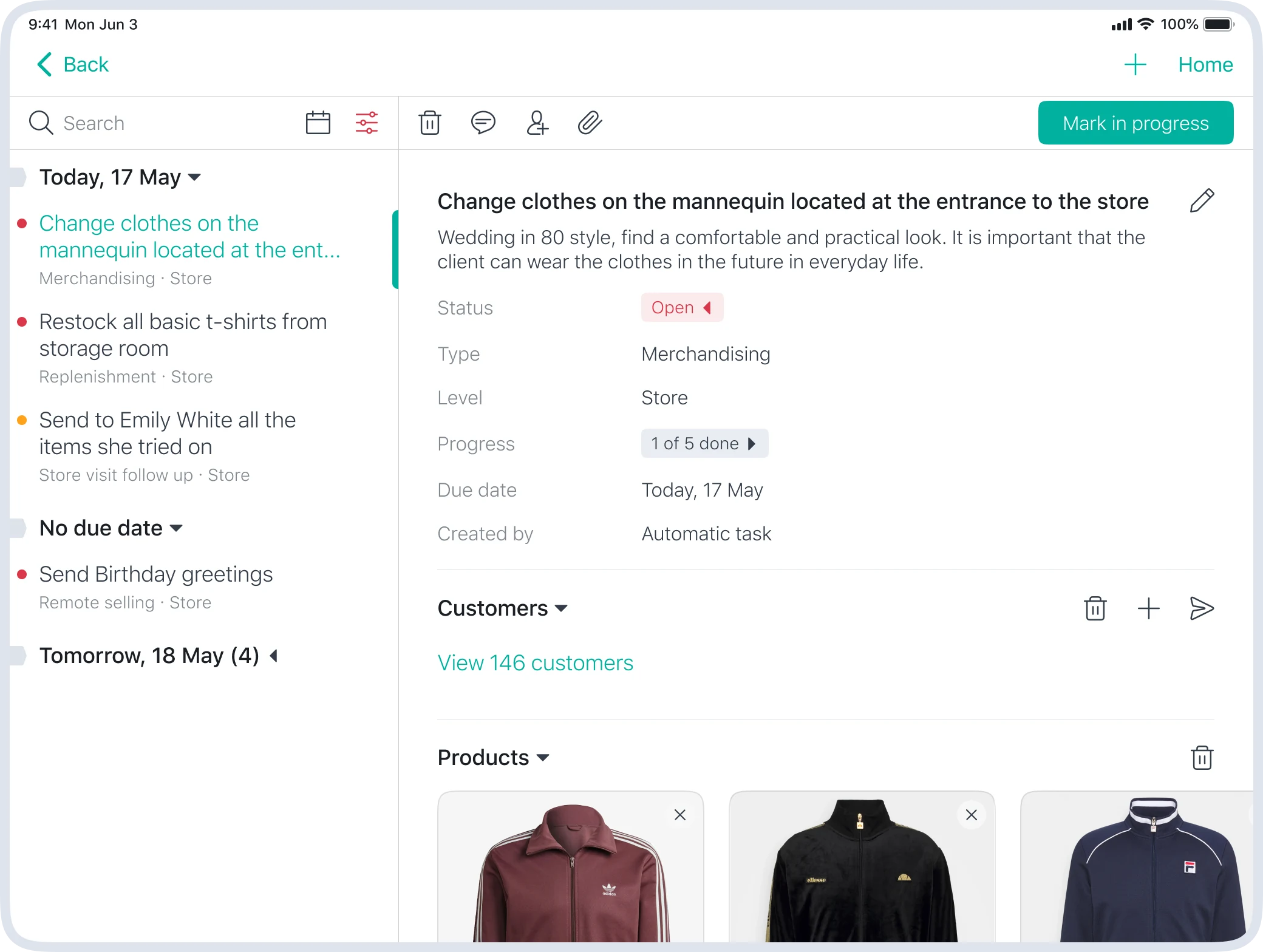Assign a person with add-user icon
Image resolution: width=1263 pixels, height=952 pixels.
coord(537,123)
